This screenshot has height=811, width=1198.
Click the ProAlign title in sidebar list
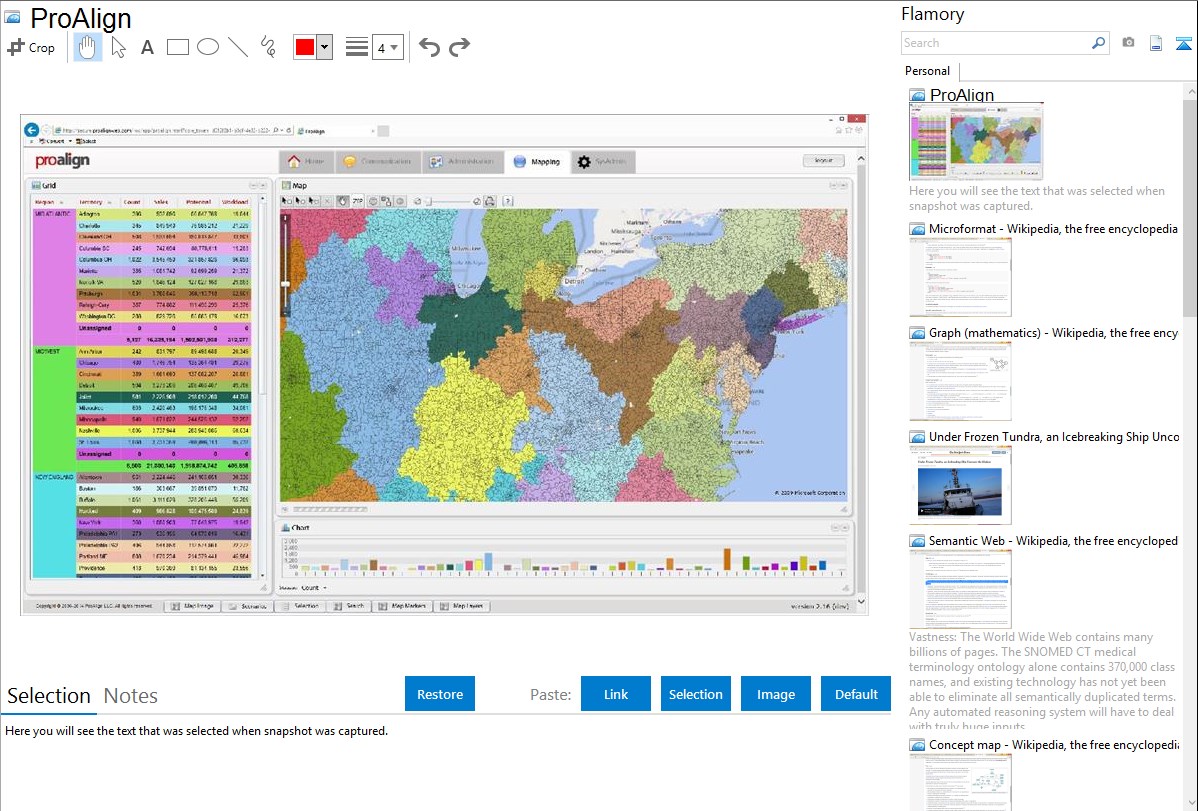(x=962, y=95)
